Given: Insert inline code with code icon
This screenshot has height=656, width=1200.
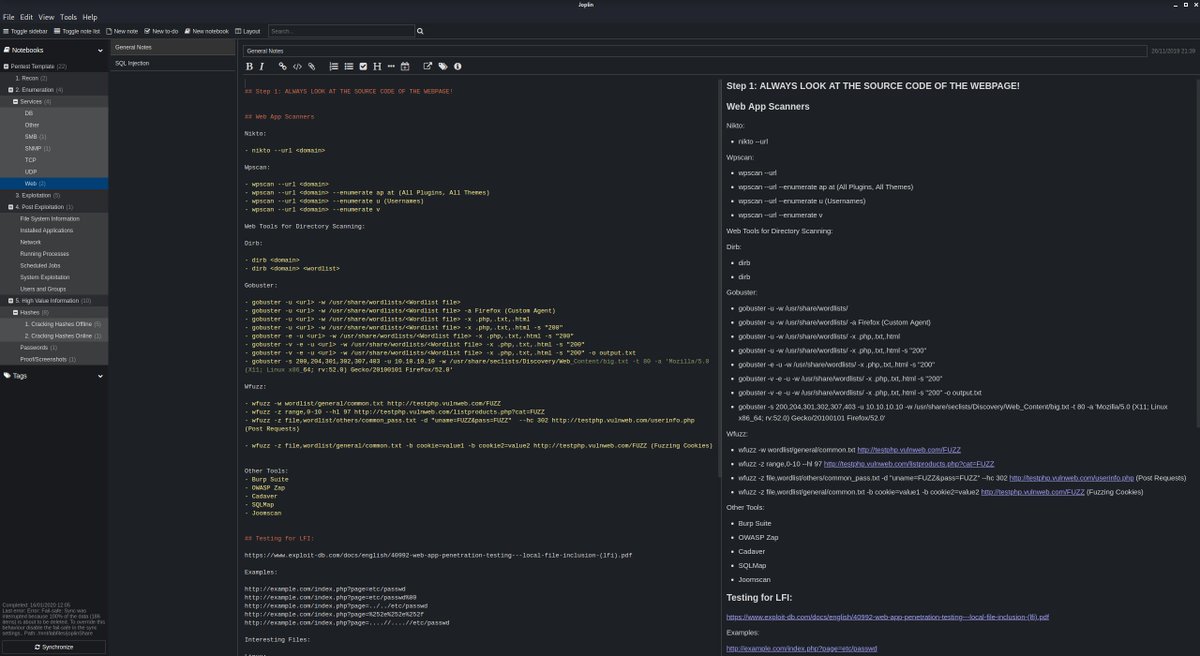Looking at the screenshot, I should [297, 66].
